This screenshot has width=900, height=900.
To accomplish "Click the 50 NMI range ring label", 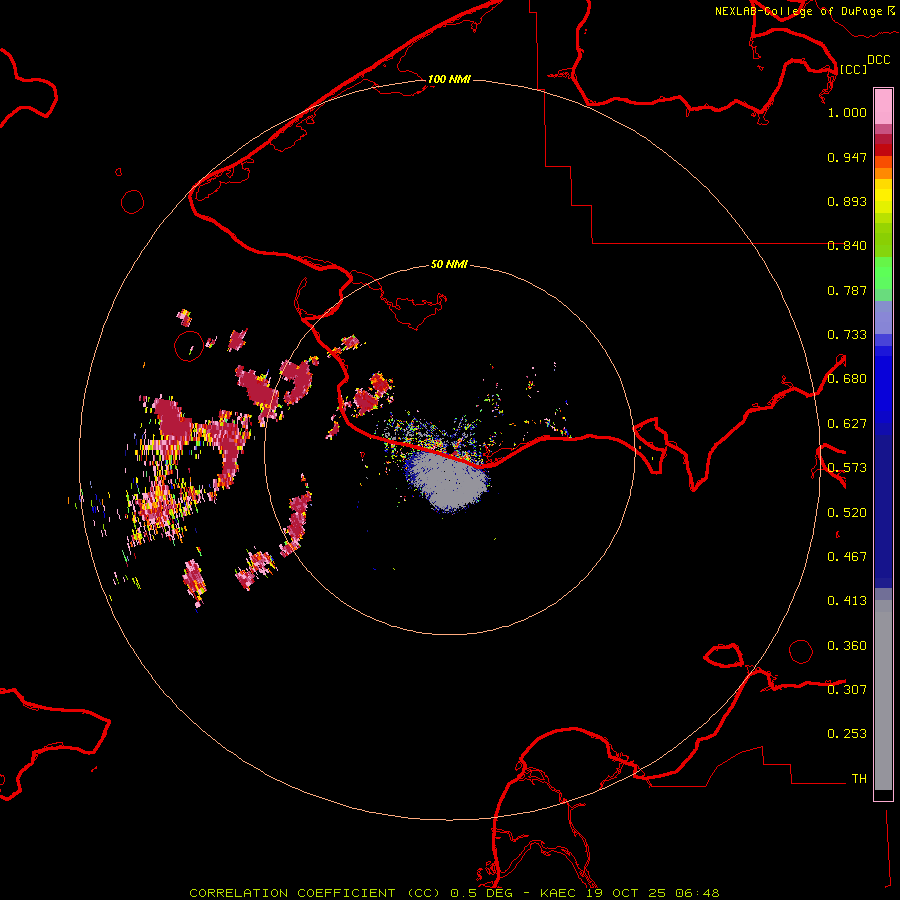I will (x=449, y=264).
